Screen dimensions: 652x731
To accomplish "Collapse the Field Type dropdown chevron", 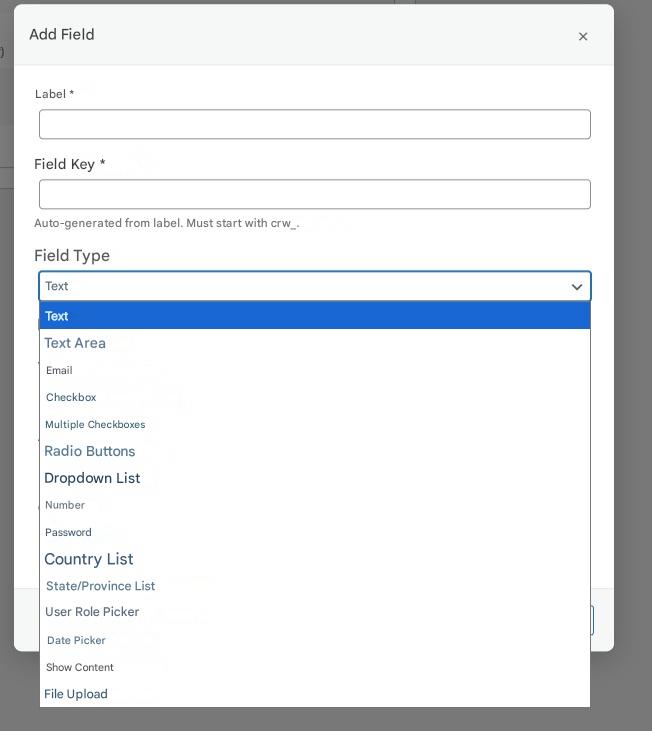I will tap(577, 287).
